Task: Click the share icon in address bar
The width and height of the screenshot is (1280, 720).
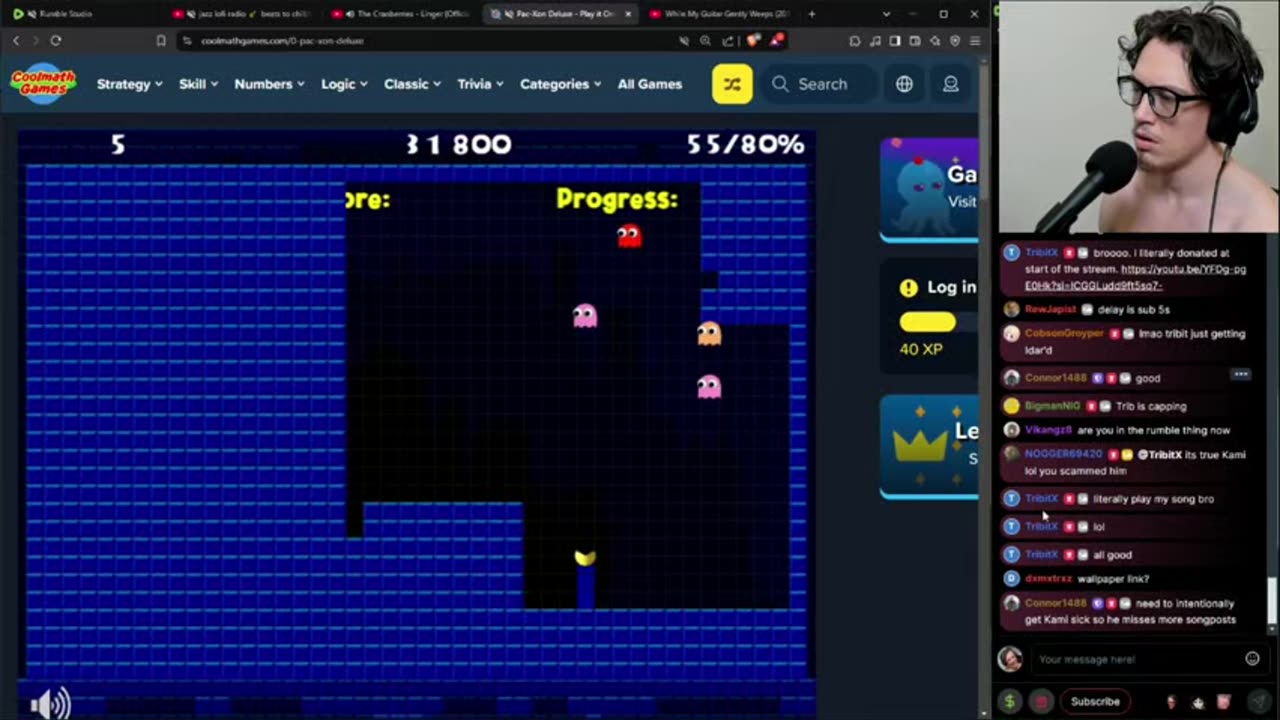Action: pyautogui.click(x=728, y=40)
